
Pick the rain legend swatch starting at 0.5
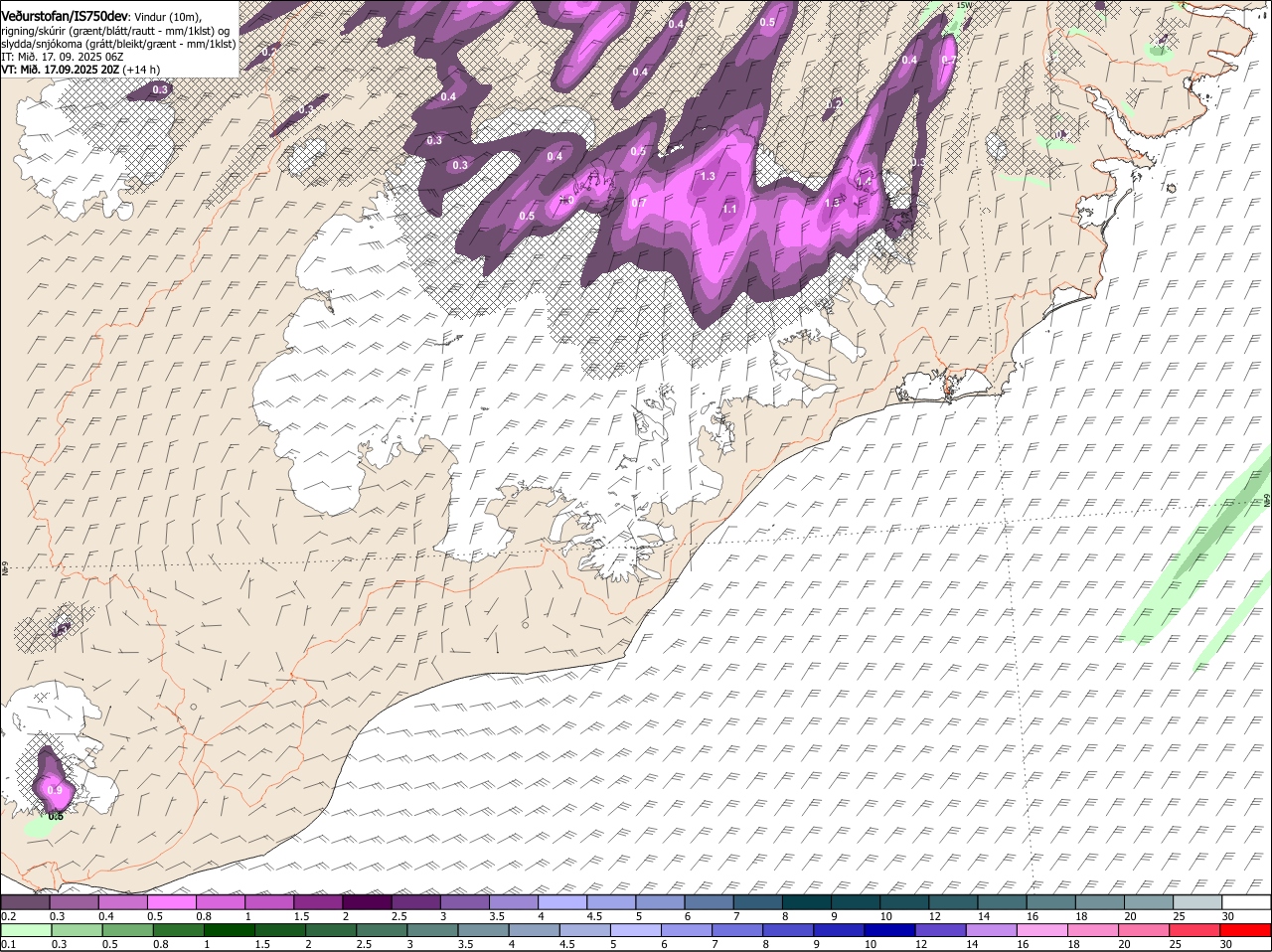127,930
